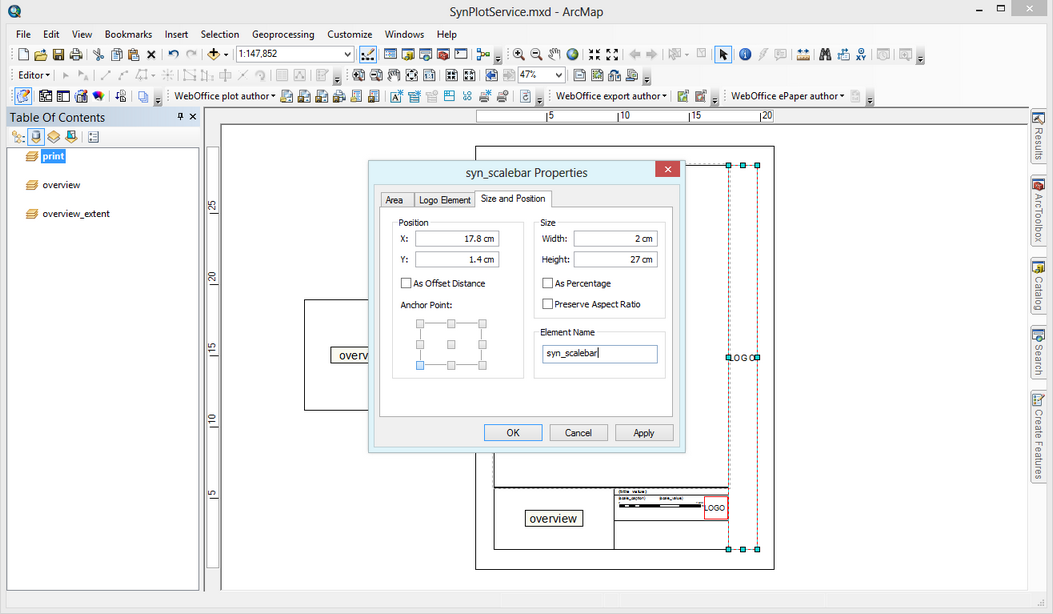1053x614 pixels.
Task: Click the Identify tool icon
Action: tap(745, 55)
